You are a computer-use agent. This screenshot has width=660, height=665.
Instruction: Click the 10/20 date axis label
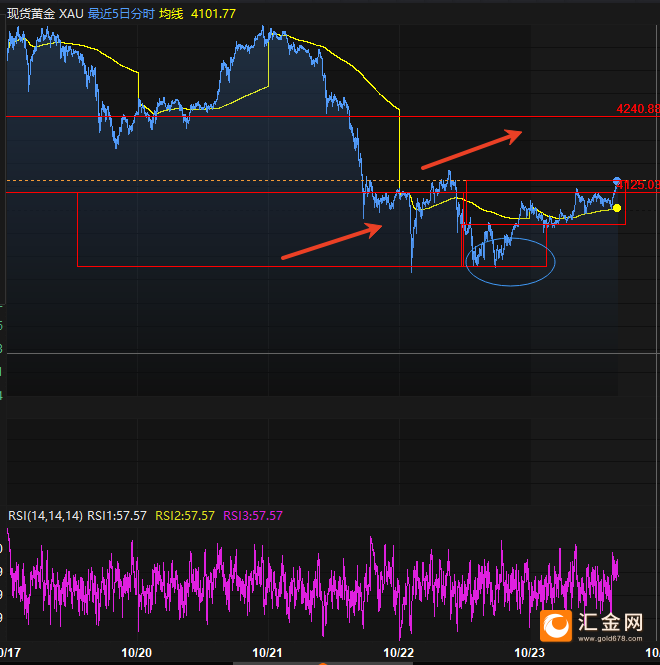tap(137, 653)
